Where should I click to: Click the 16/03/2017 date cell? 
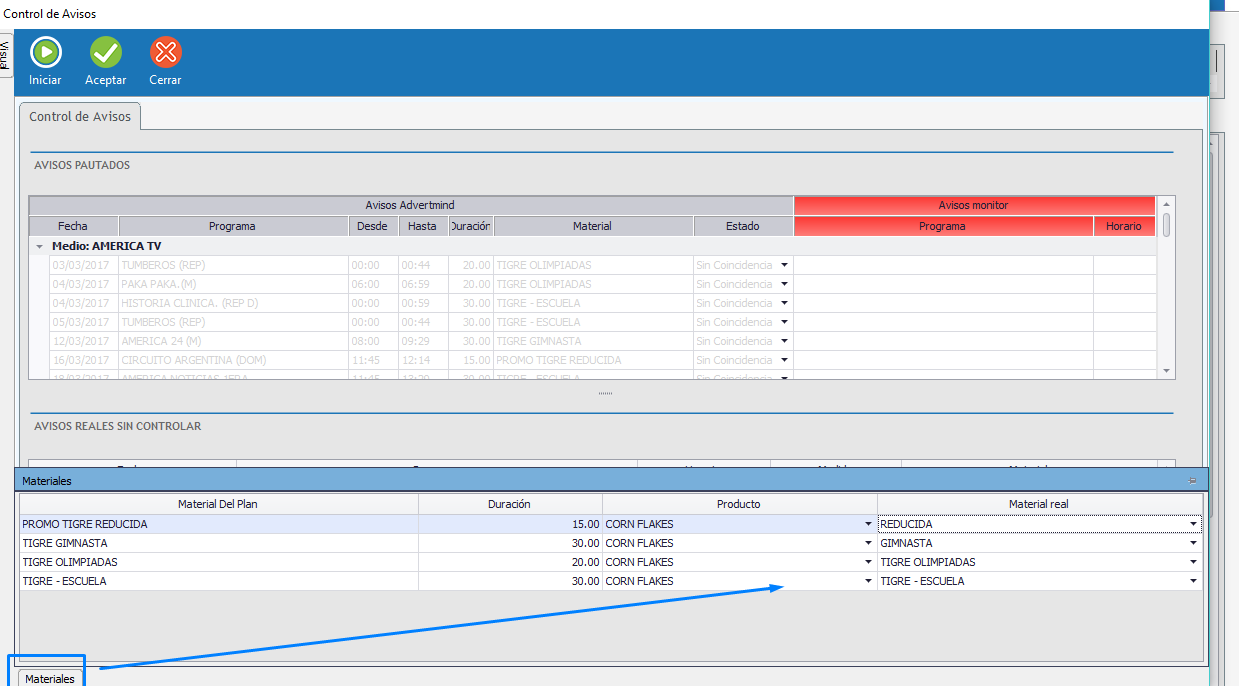coord(83,360)
